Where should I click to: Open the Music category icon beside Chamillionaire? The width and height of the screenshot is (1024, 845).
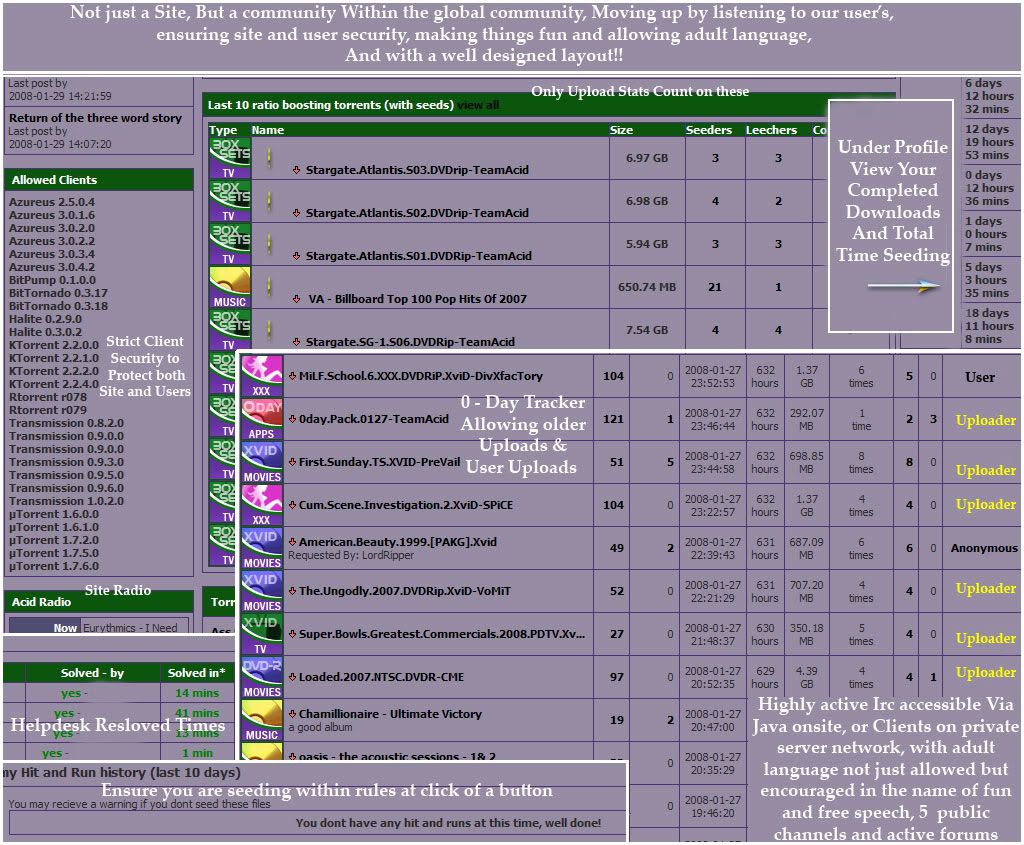262,720
